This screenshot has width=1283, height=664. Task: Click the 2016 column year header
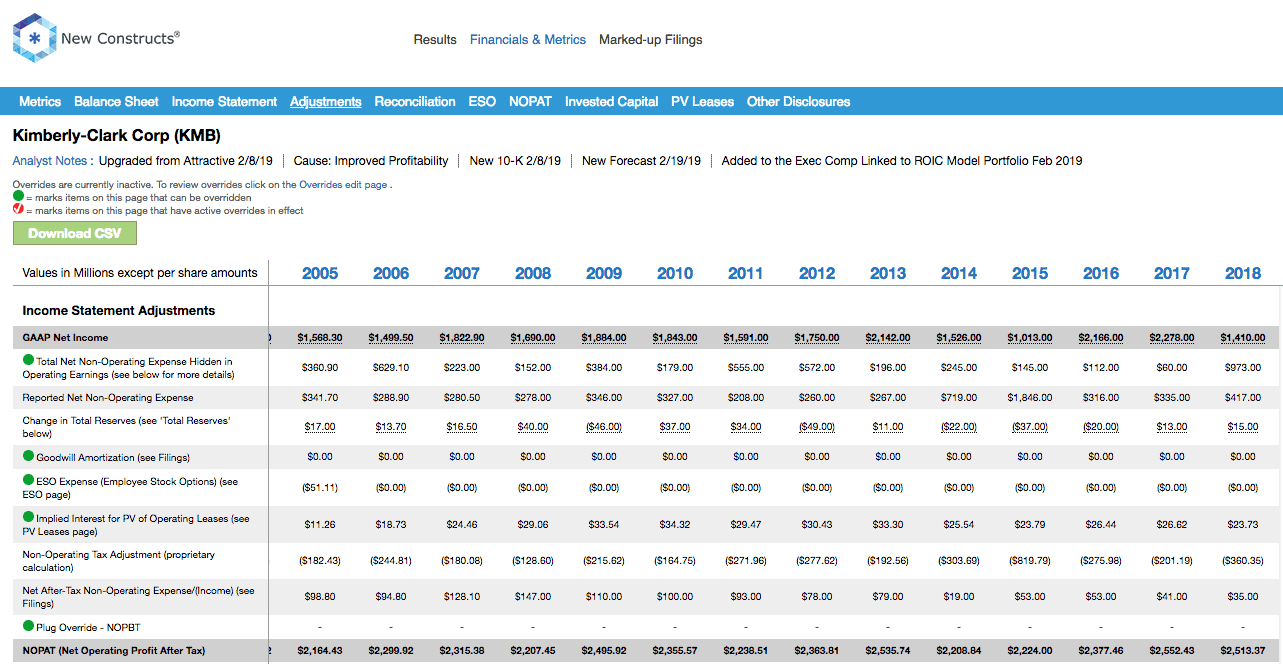click(1101, 273)
